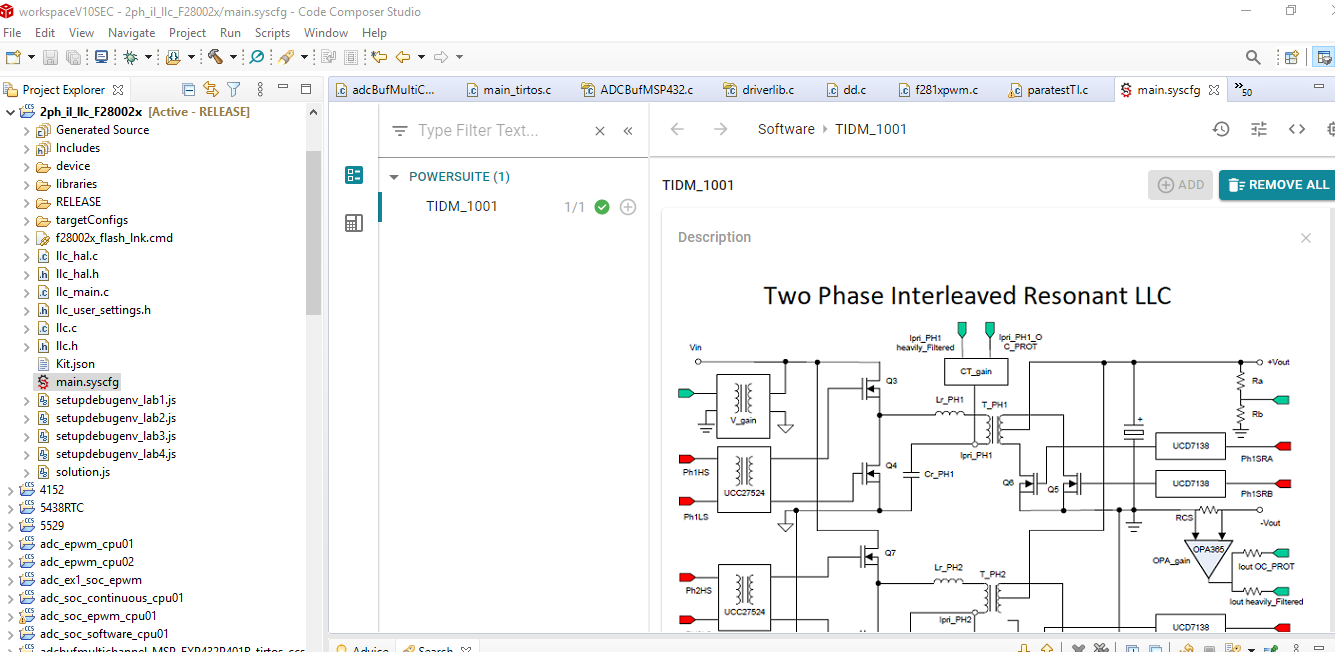Start the Debug bug icon
This screenshot has width=1335, height=652.
click(x=130, y=57)
